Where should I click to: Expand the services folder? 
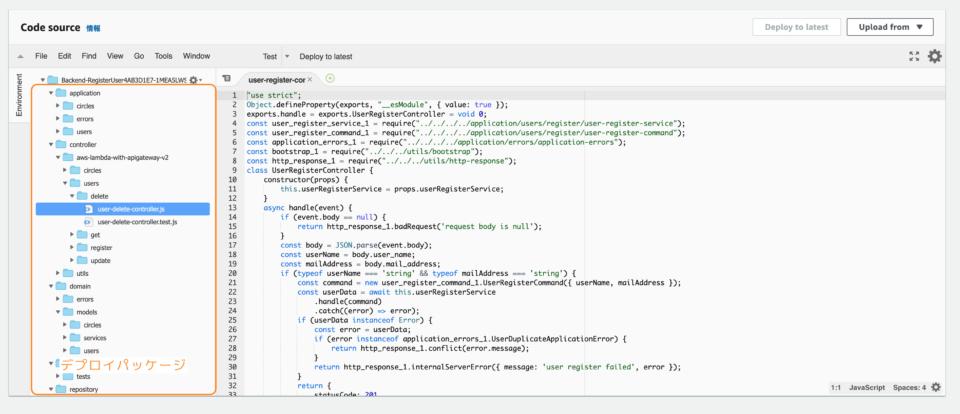coord(65,337)
